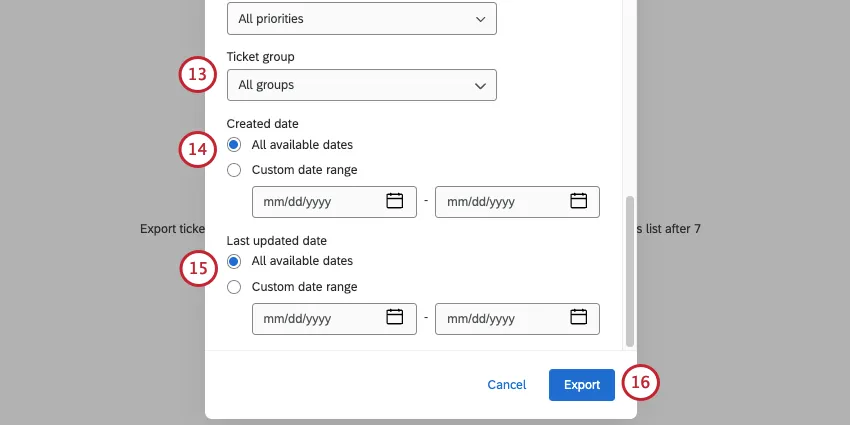This screenshot has height=425, width=850.
Task: Open the Ticket group All groups dropdown
Action: click(x=362, y=85)
